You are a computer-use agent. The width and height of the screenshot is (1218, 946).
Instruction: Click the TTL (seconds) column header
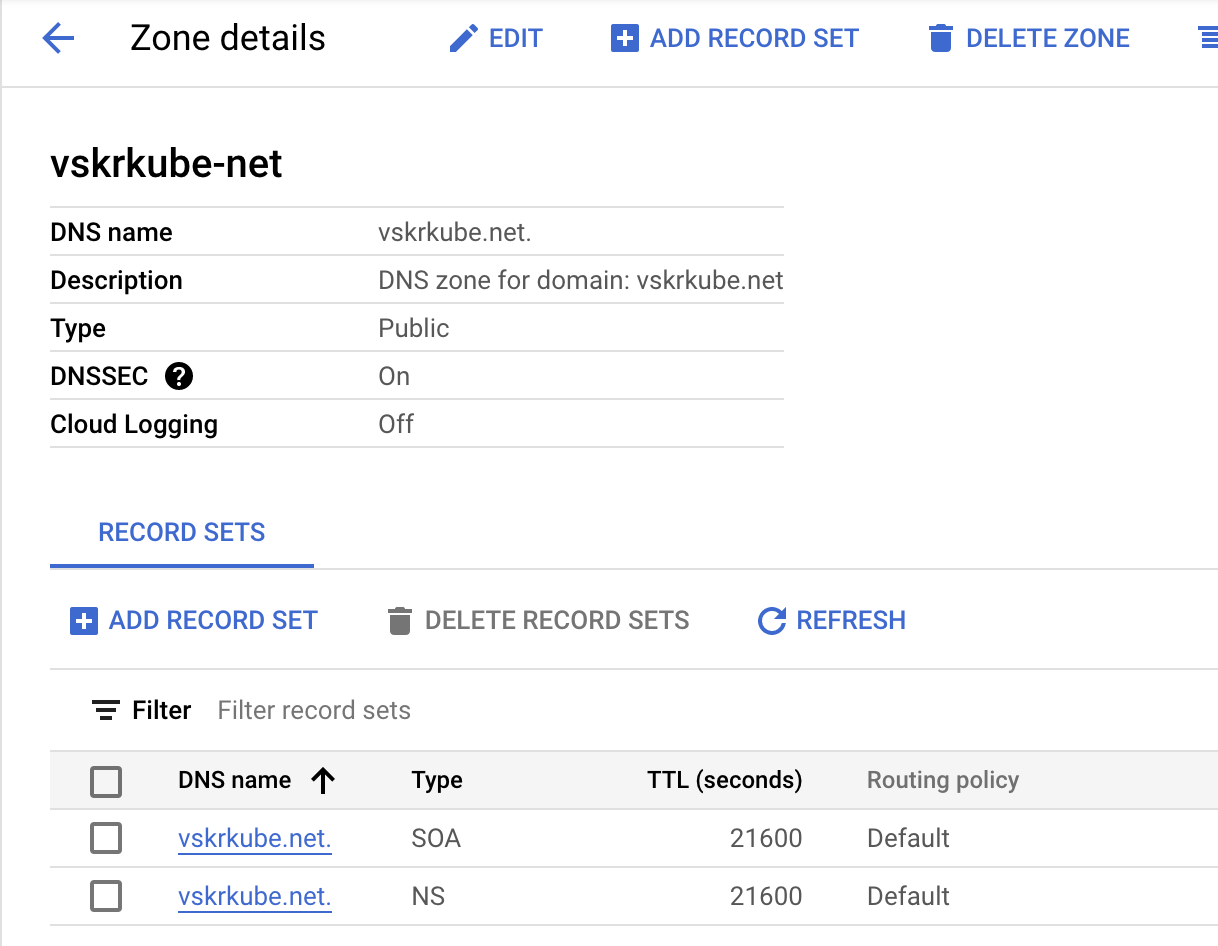724,781
